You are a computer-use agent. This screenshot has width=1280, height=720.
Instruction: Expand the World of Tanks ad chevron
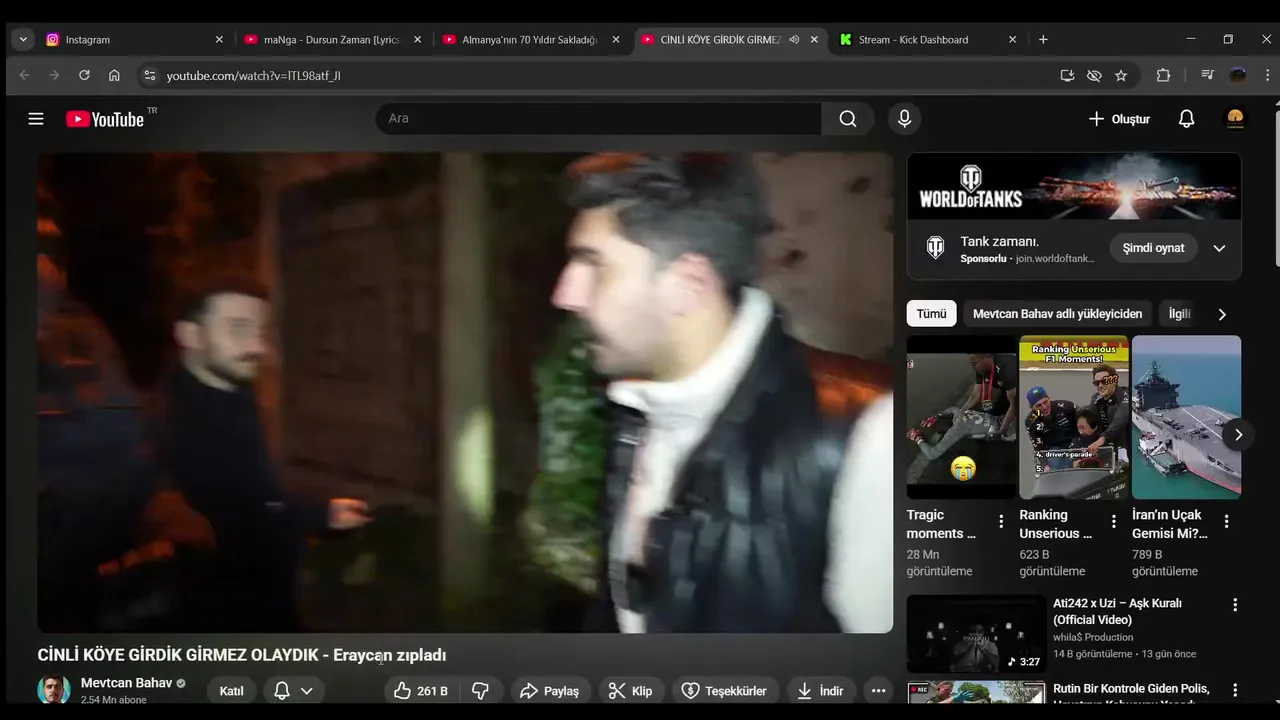pyautogui.click(x=1220, y=248)
